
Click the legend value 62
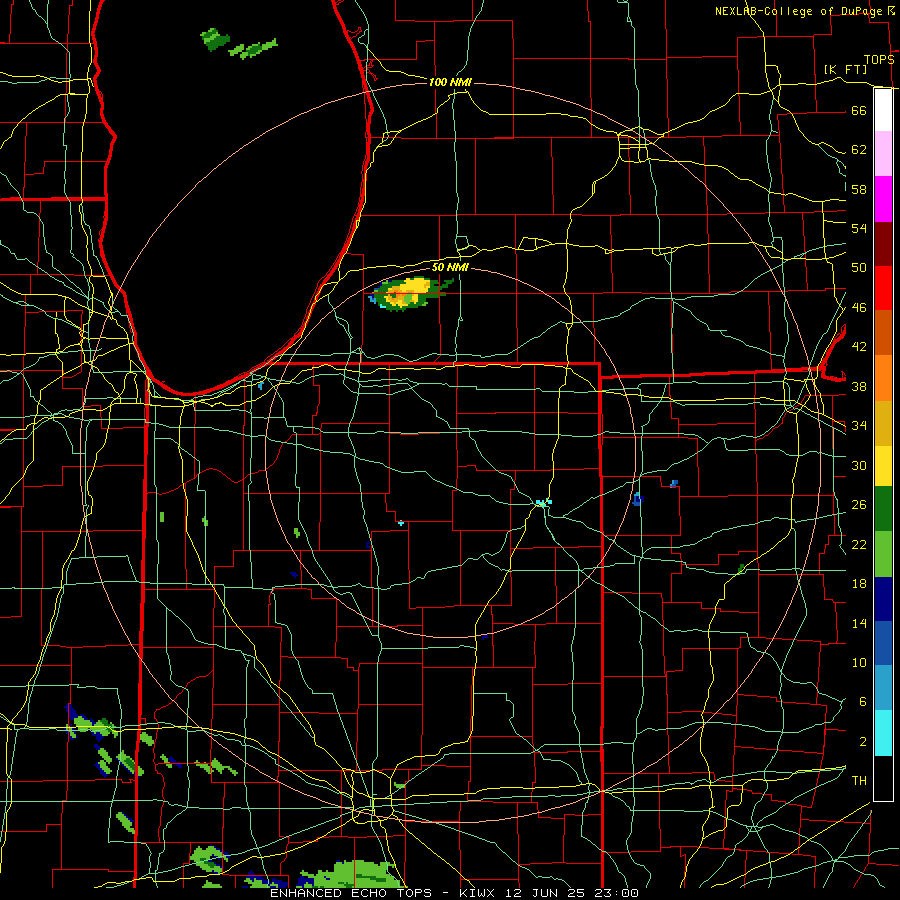[859, 150]
